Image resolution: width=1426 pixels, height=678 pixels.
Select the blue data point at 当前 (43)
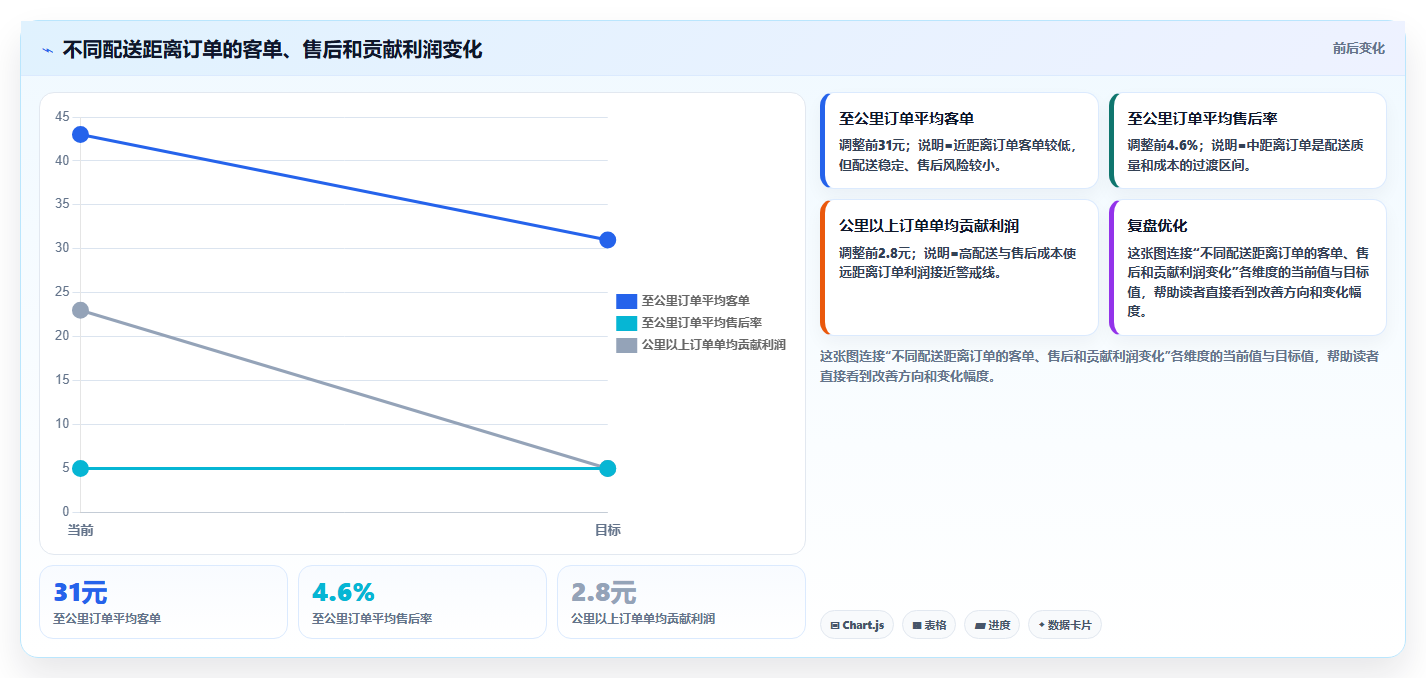point(81,134)
